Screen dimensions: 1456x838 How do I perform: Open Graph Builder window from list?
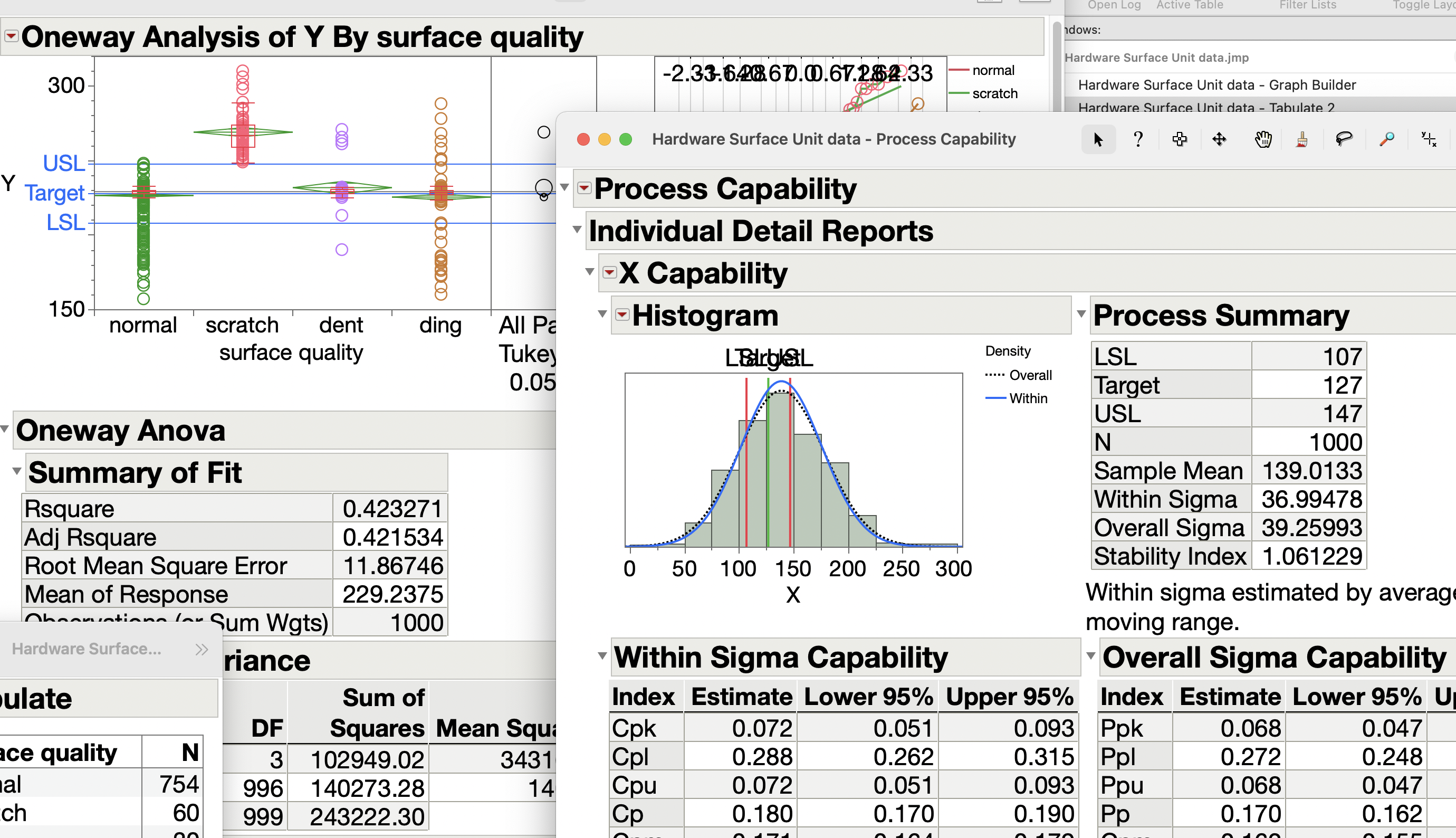coord(1216,85)
